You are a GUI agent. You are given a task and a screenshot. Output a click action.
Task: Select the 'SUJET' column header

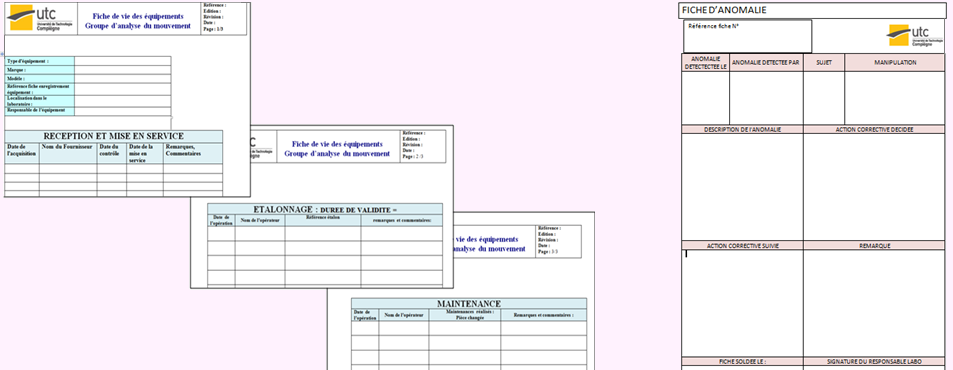pyautogui.click(x=824, y=63)
